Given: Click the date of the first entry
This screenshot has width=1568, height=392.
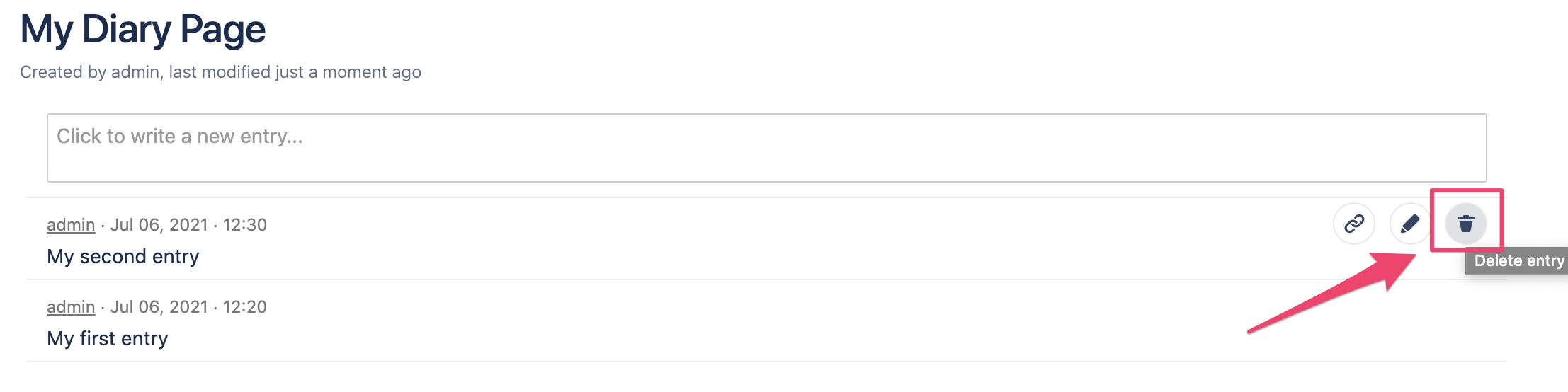Looking at the screenshot, I should pos(159,307).
